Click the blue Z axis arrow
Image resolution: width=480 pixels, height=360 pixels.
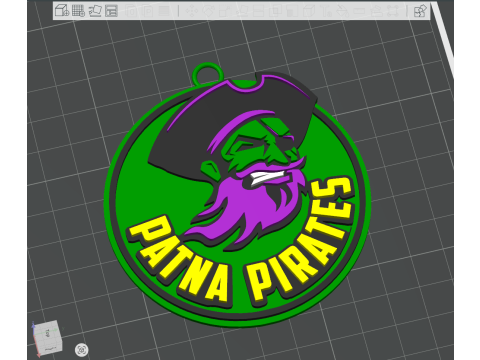click(x=33, y=328)
